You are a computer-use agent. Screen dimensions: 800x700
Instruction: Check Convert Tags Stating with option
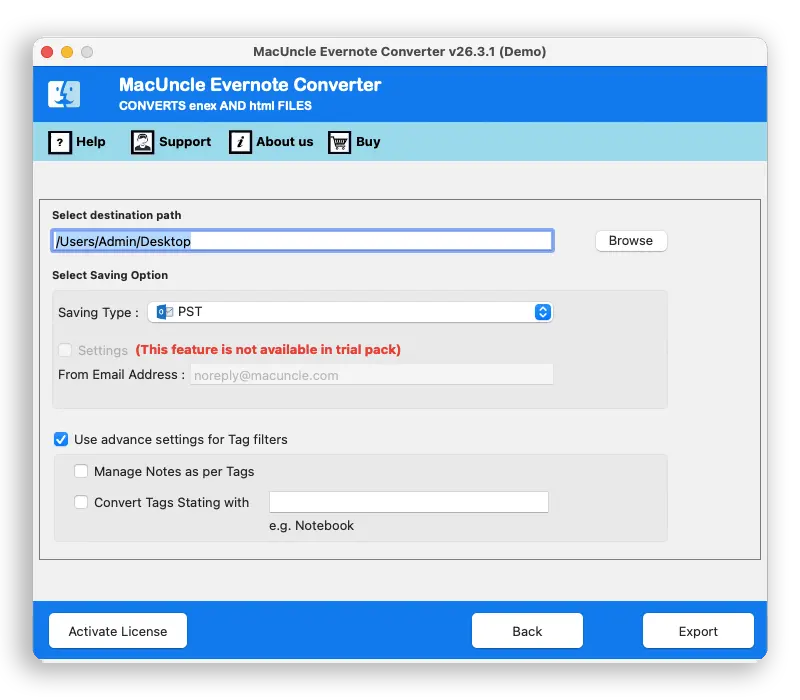point(81,502)
